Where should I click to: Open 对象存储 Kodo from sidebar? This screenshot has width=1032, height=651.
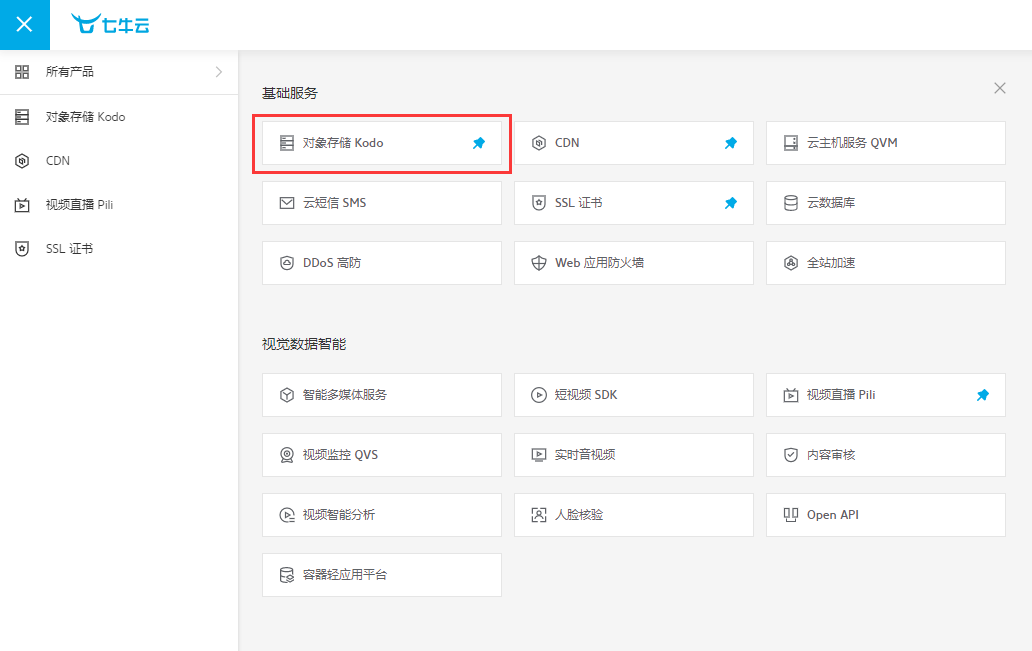tap(119, 117)
